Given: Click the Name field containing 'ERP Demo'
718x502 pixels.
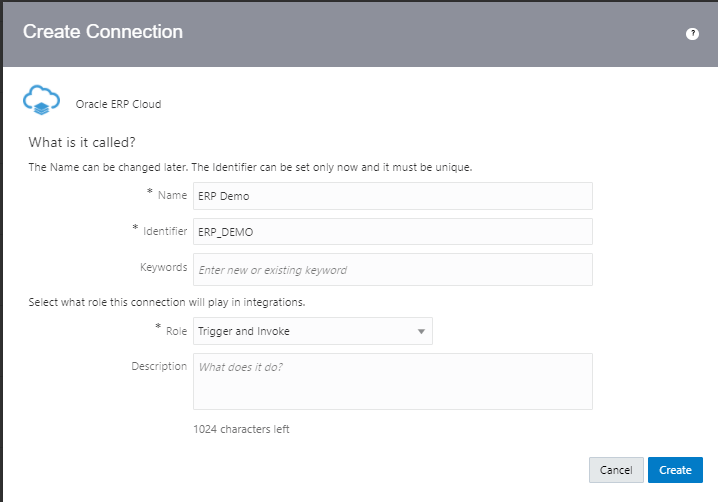Looking at the screenshot, I should pyautogui.click(x=392, y=196).
